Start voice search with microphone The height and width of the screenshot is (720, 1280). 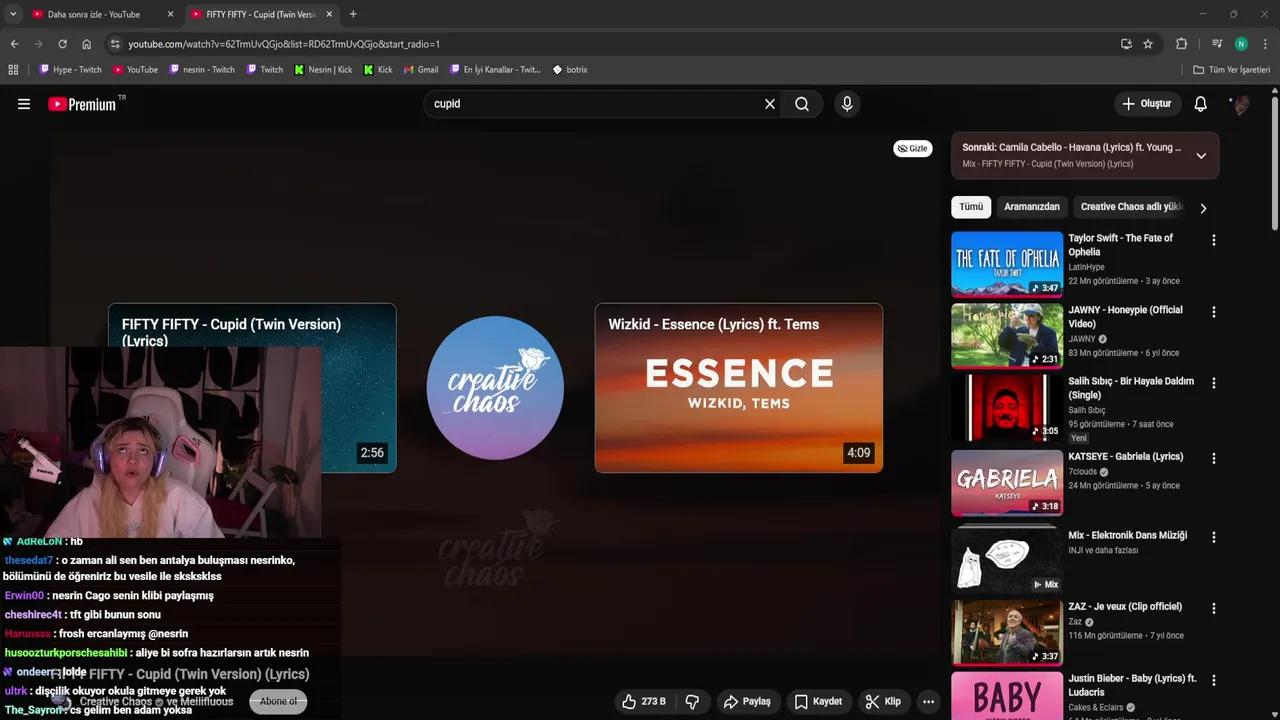tap(847, 104)
